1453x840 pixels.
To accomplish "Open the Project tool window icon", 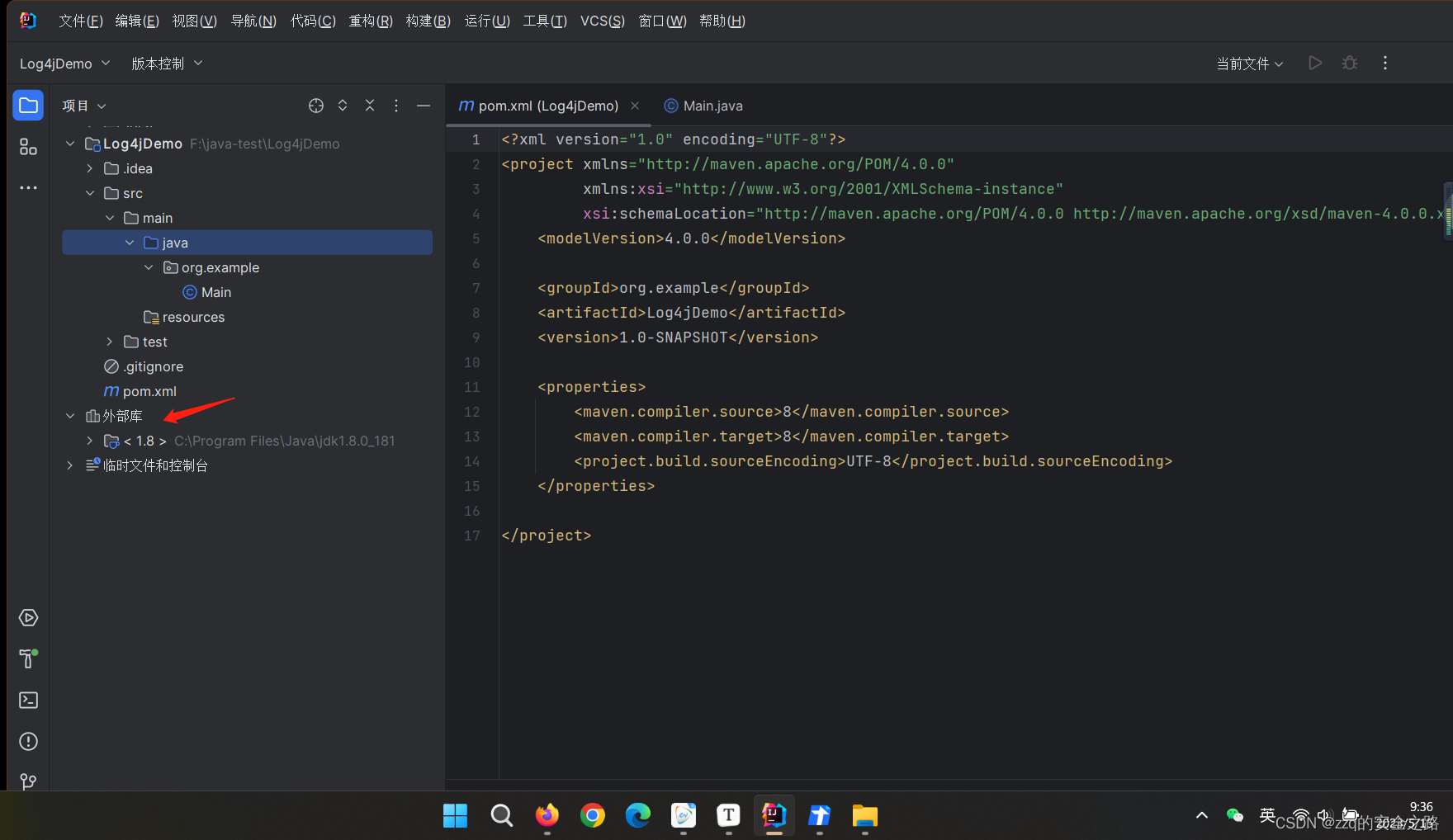I will 28,106.
